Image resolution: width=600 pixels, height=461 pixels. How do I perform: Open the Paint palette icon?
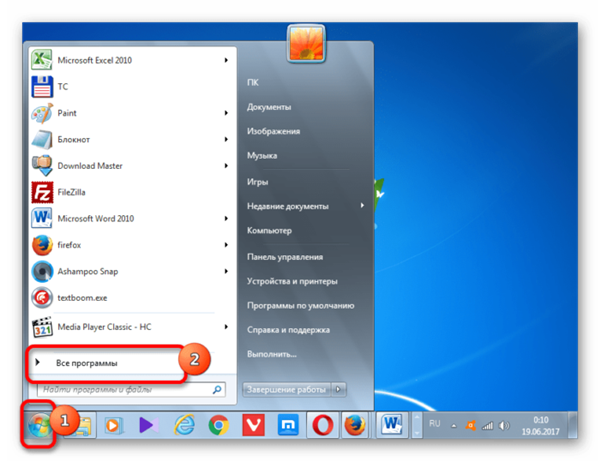pos(42,113)
